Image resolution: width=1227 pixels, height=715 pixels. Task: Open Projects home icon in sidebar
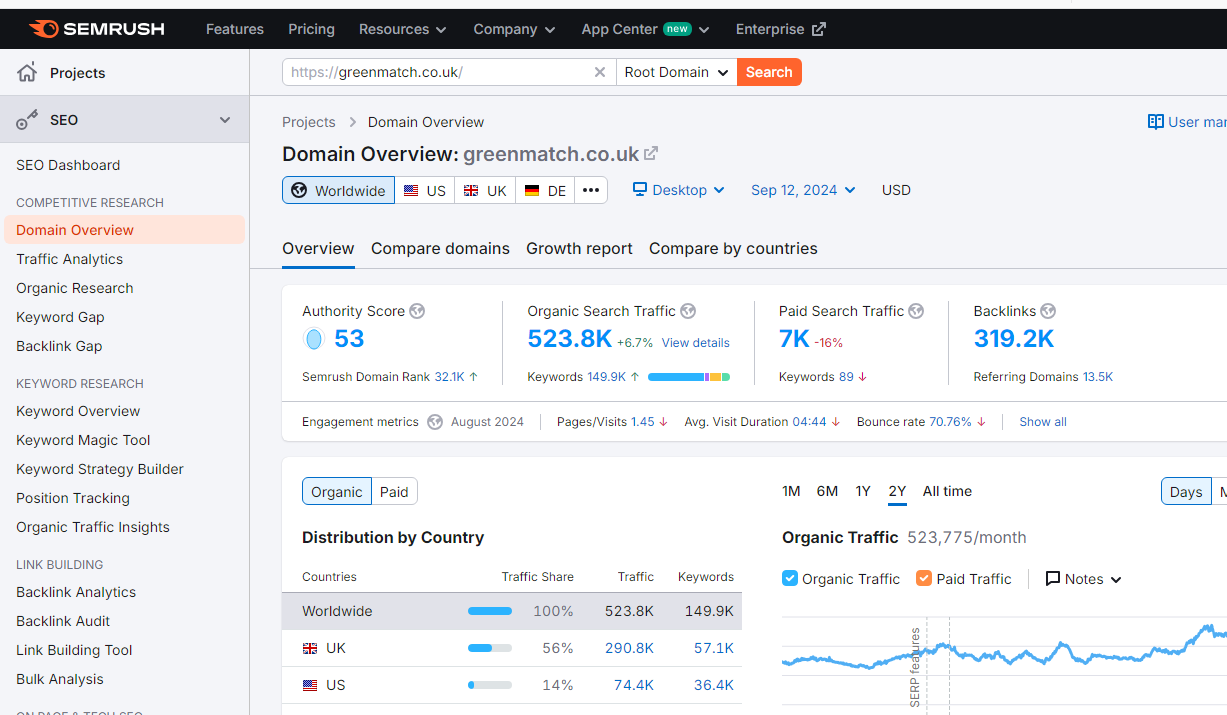[x=27, y=72]
